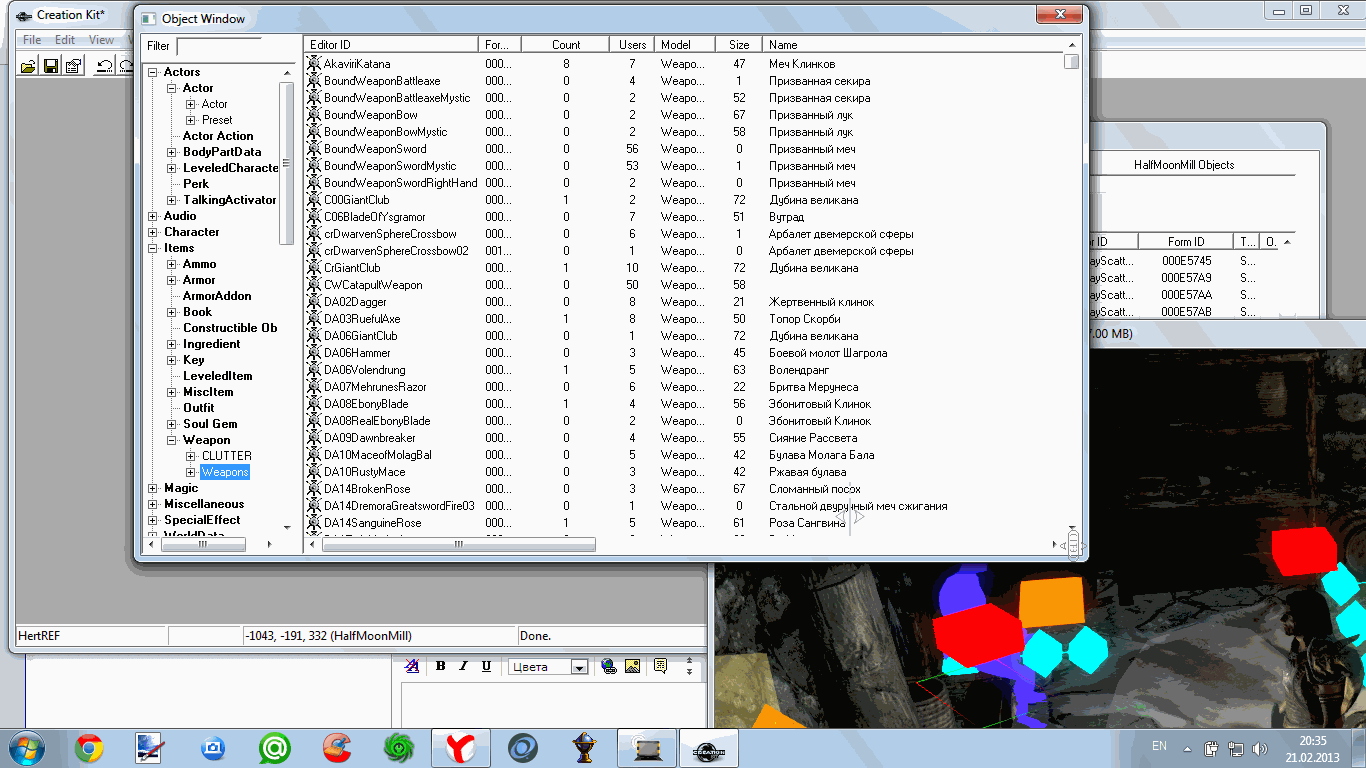This screenshot has width=1366, height=768.
Task: Toggle underline formatting in the text editor
Action: pos(486,666)
